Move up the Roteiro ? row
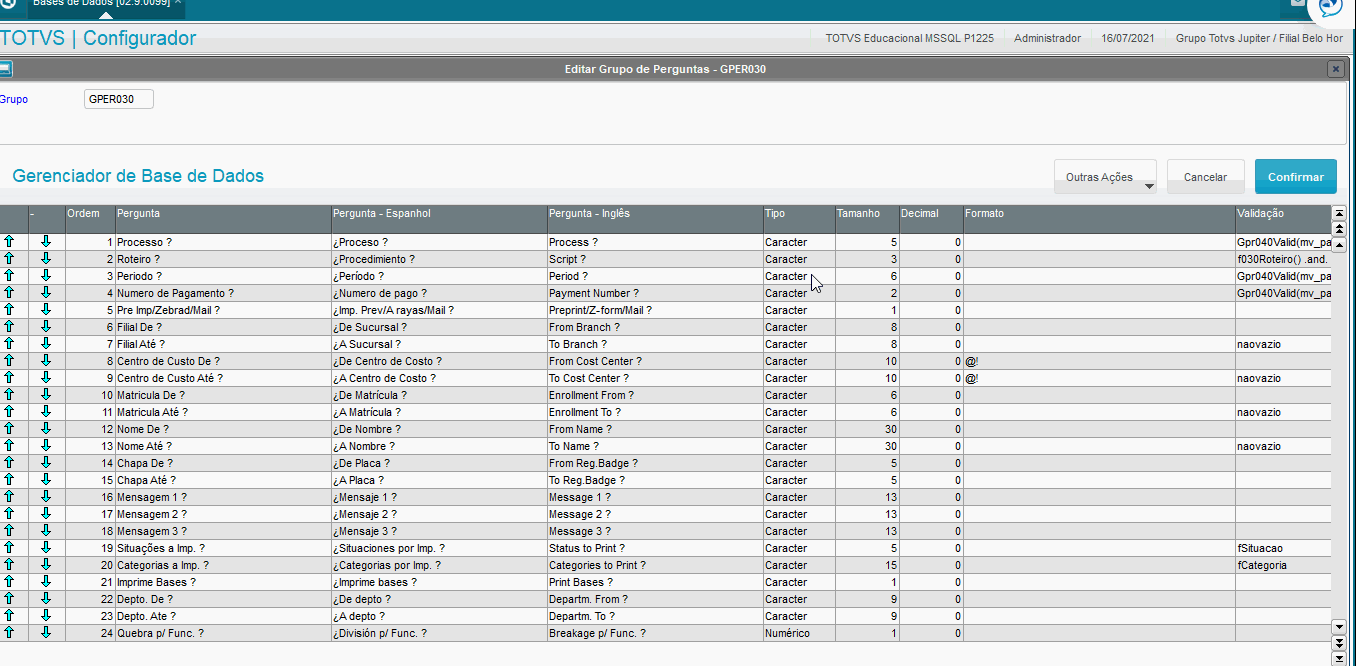The height and width of the screenshot is (666, 1356). pos(9,259)
